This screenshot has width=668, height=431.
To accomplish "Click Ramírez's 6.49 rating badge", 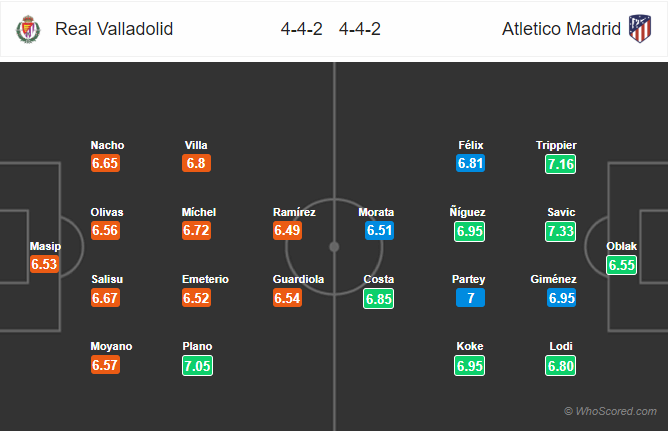I will (x=287, y=230).
